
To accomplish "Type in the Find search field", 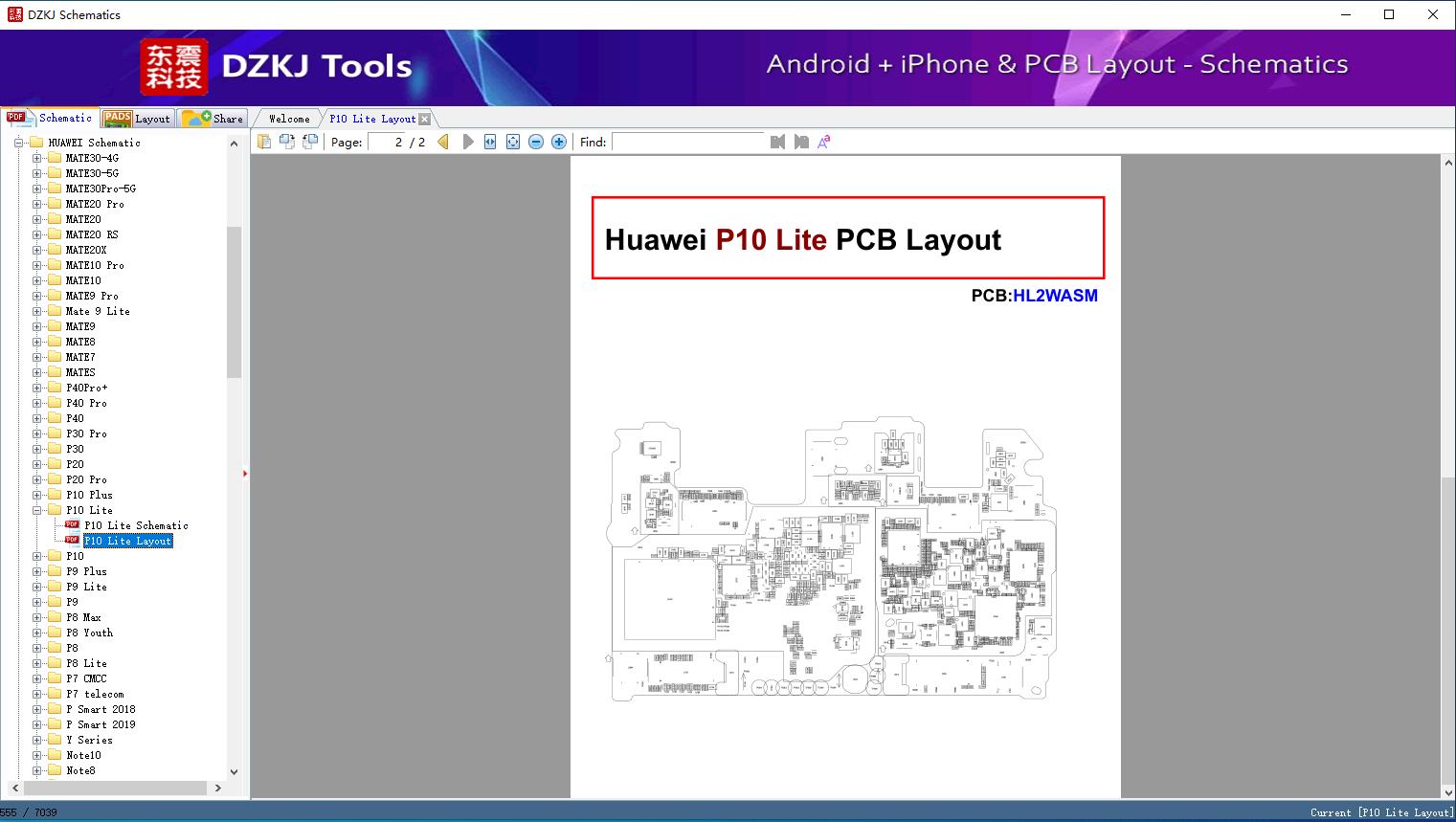I will 687,142.
